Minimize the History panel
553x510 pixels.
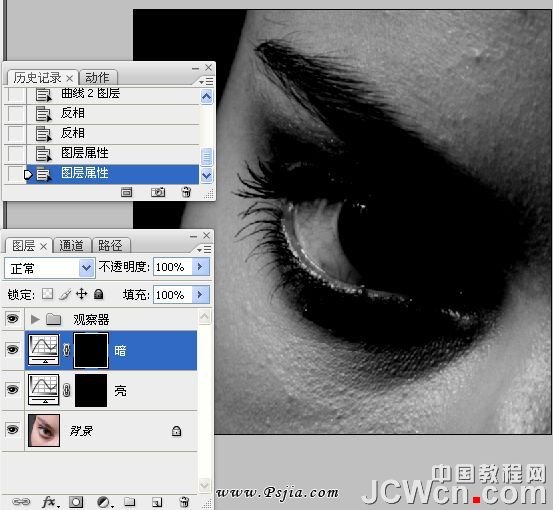click(195, 68)
